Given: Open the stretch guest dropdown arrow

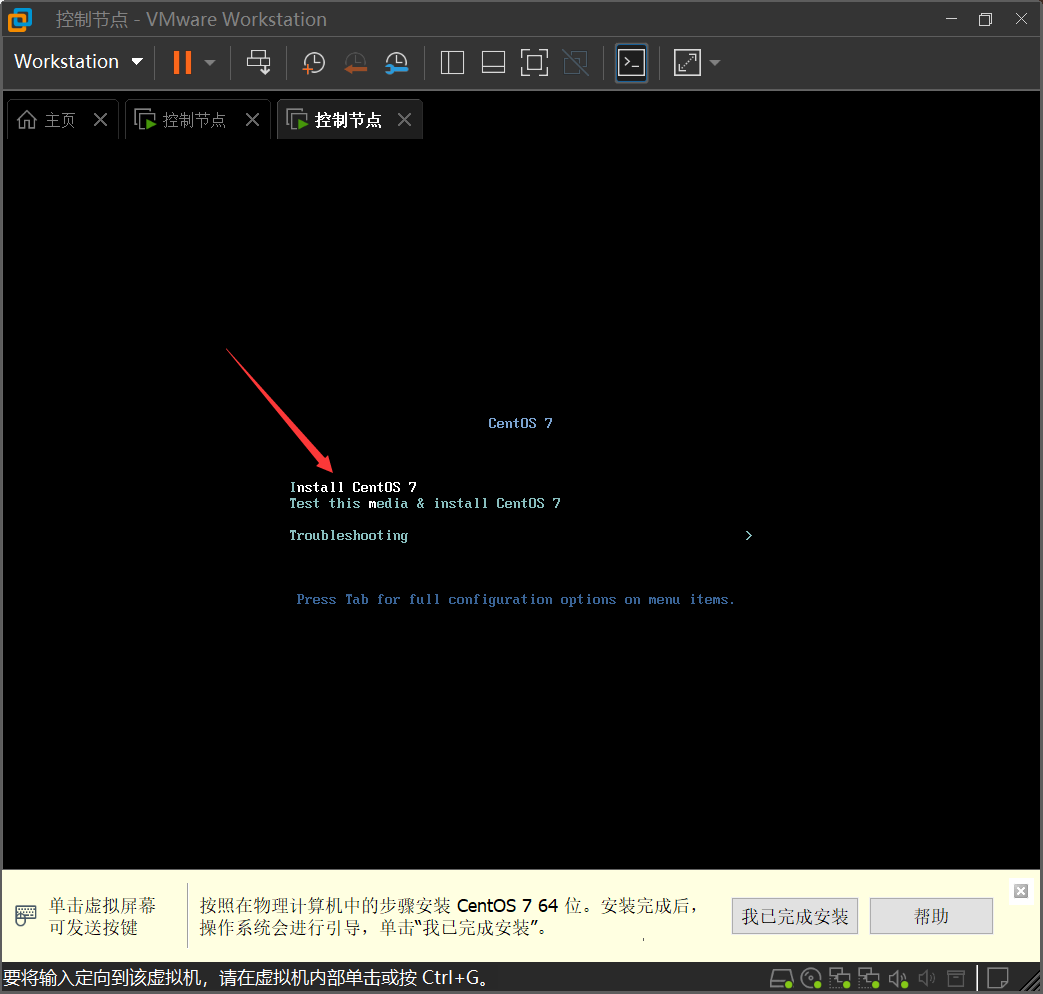Looking at the screenshot, I should point(715,63).
